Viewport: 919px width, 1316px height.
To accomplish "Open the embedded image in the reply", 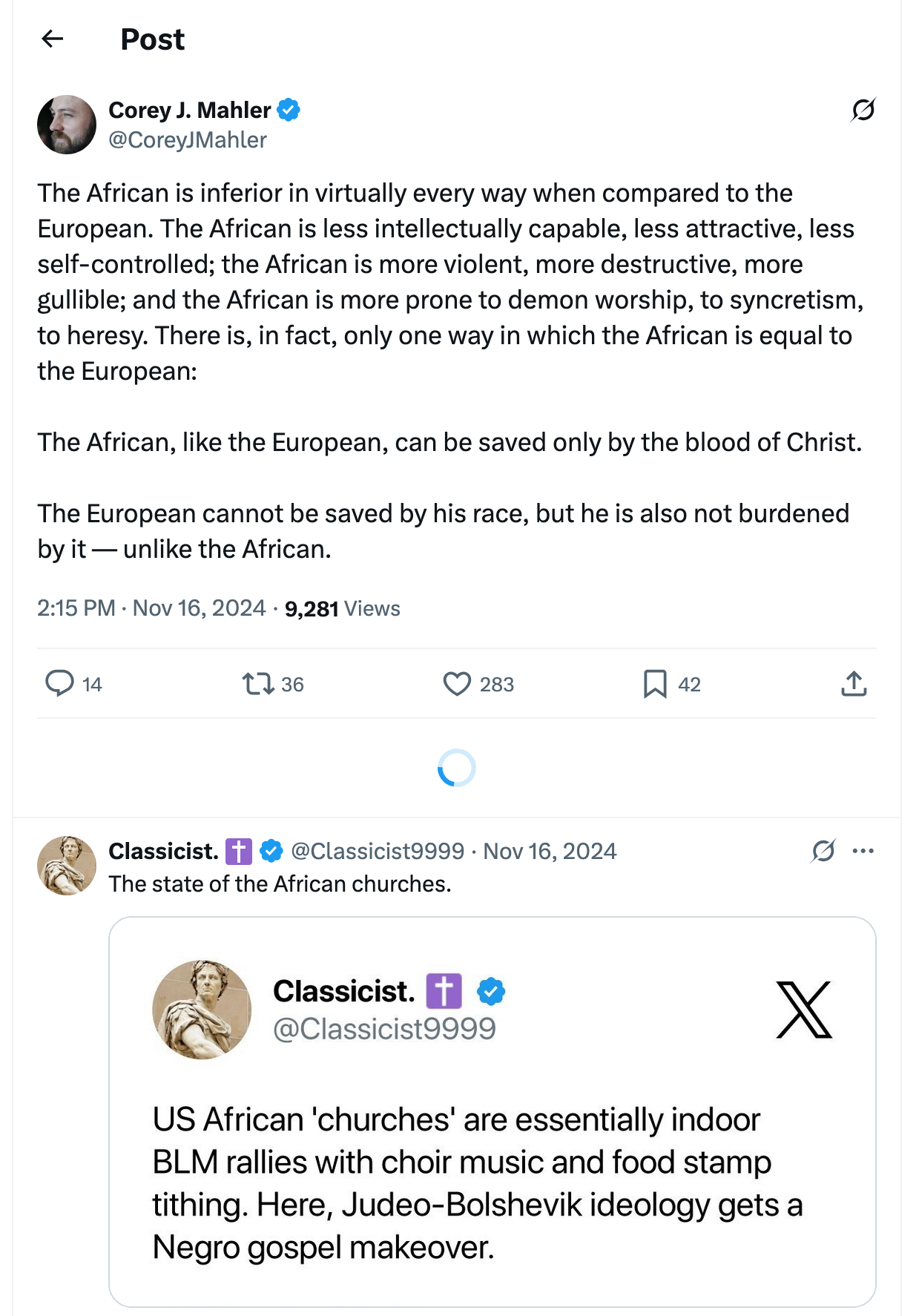I will click(x=492, y=1111).
